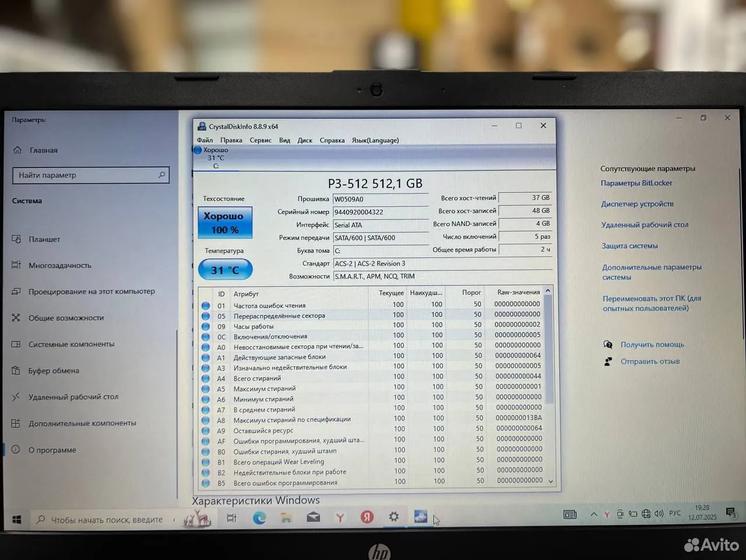Click Переименовать этот ПК link
This screenshot has height=560, width=746.
652,303
